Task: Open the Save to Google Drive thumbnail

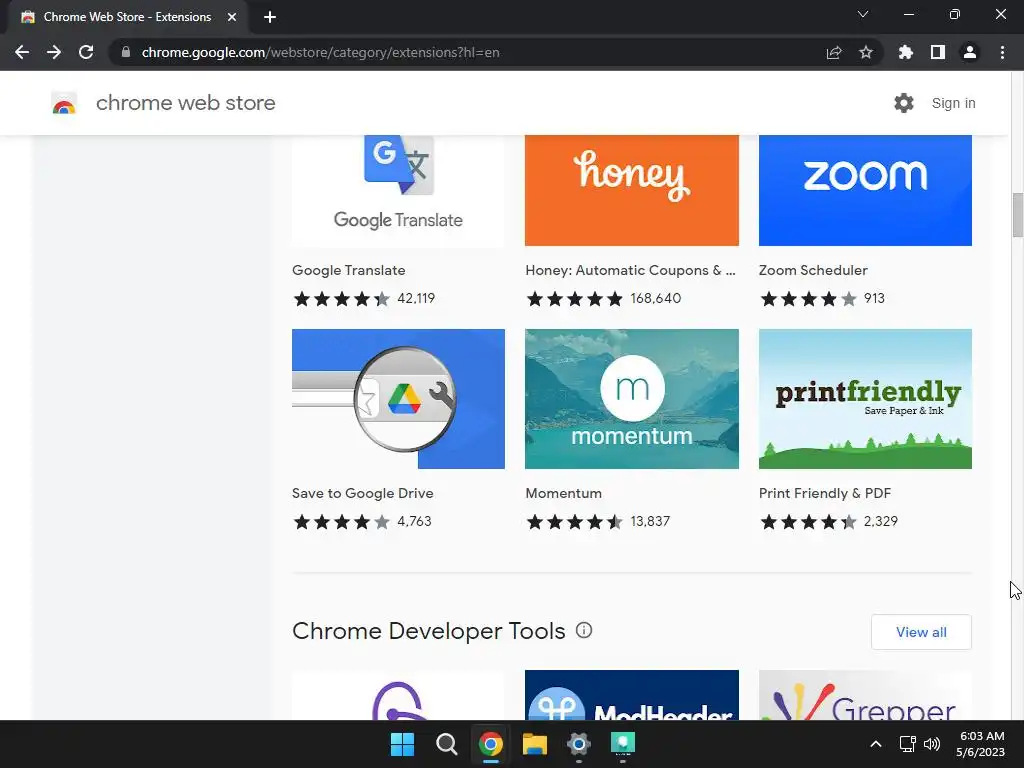Action: tap(398, 399)
